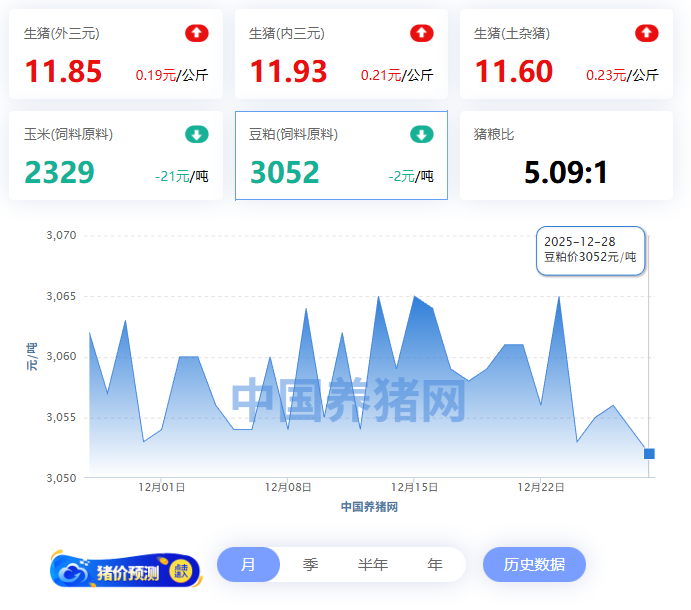Click the 生猪(内三元) price 11.93 value
This screenshot has height=610, width=691.
(x=288, y=72)
